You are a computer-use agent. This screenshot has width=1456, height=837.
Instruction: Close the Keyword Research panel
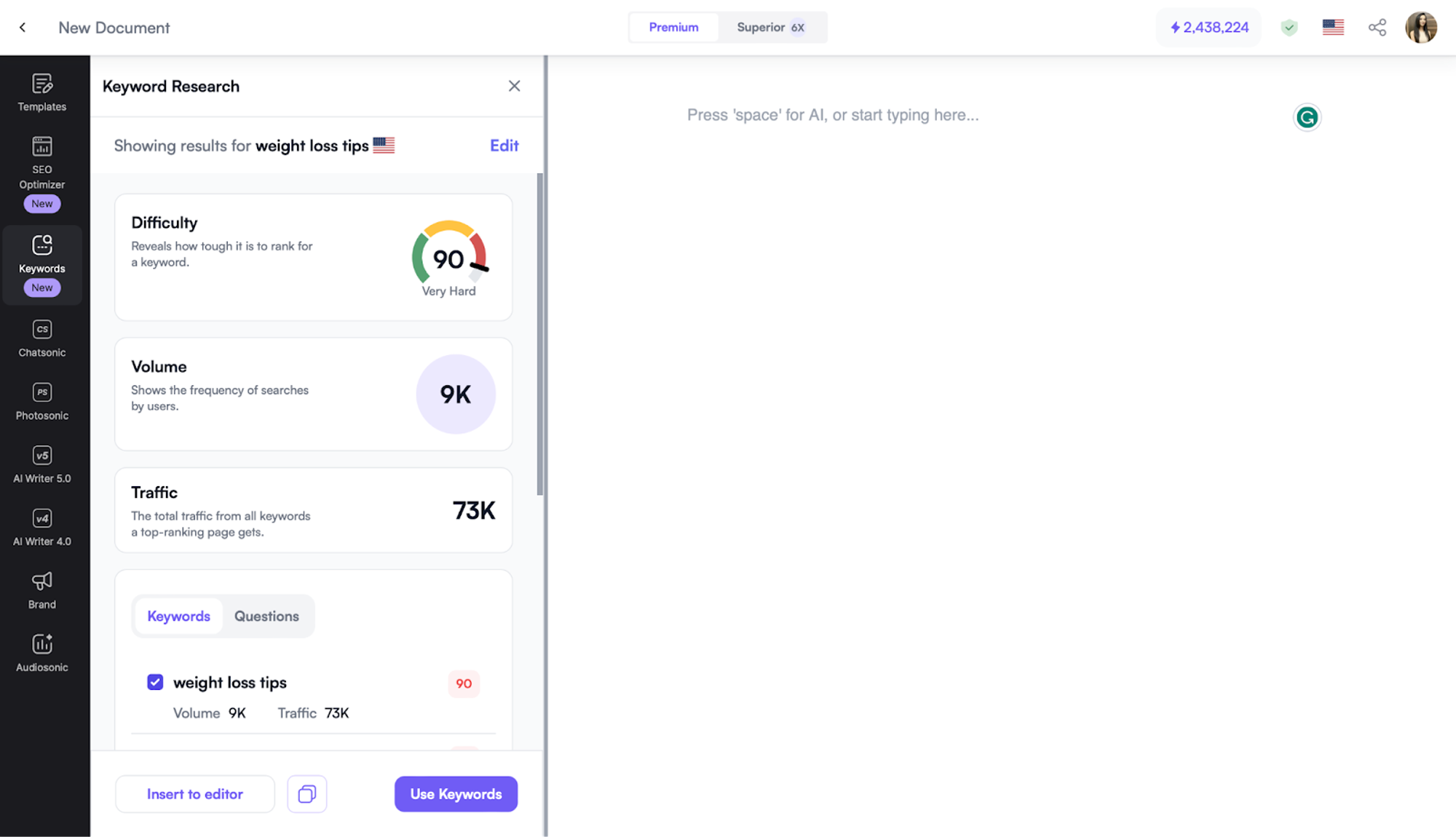click(514, 86)
